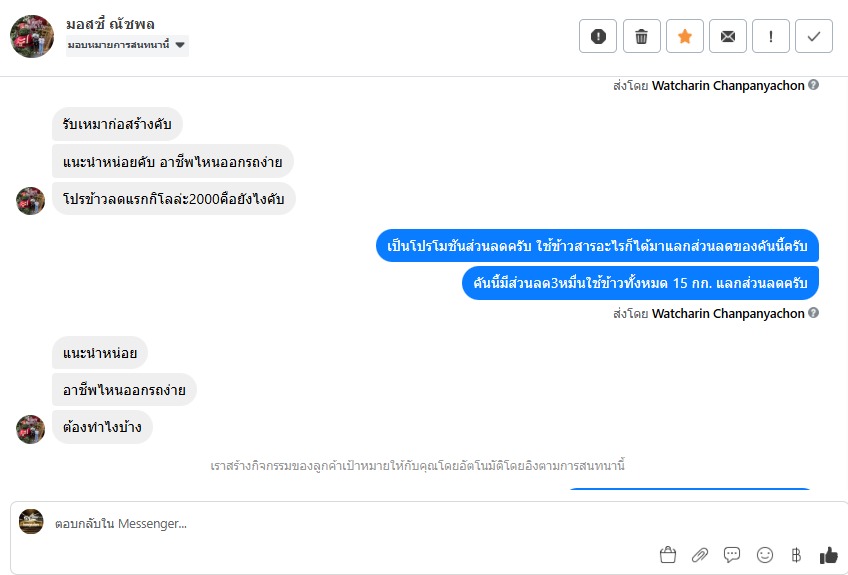Open saved replies with the speech bubble icon
The width and height of the screenshot is (848, 575).
[732, 554]
